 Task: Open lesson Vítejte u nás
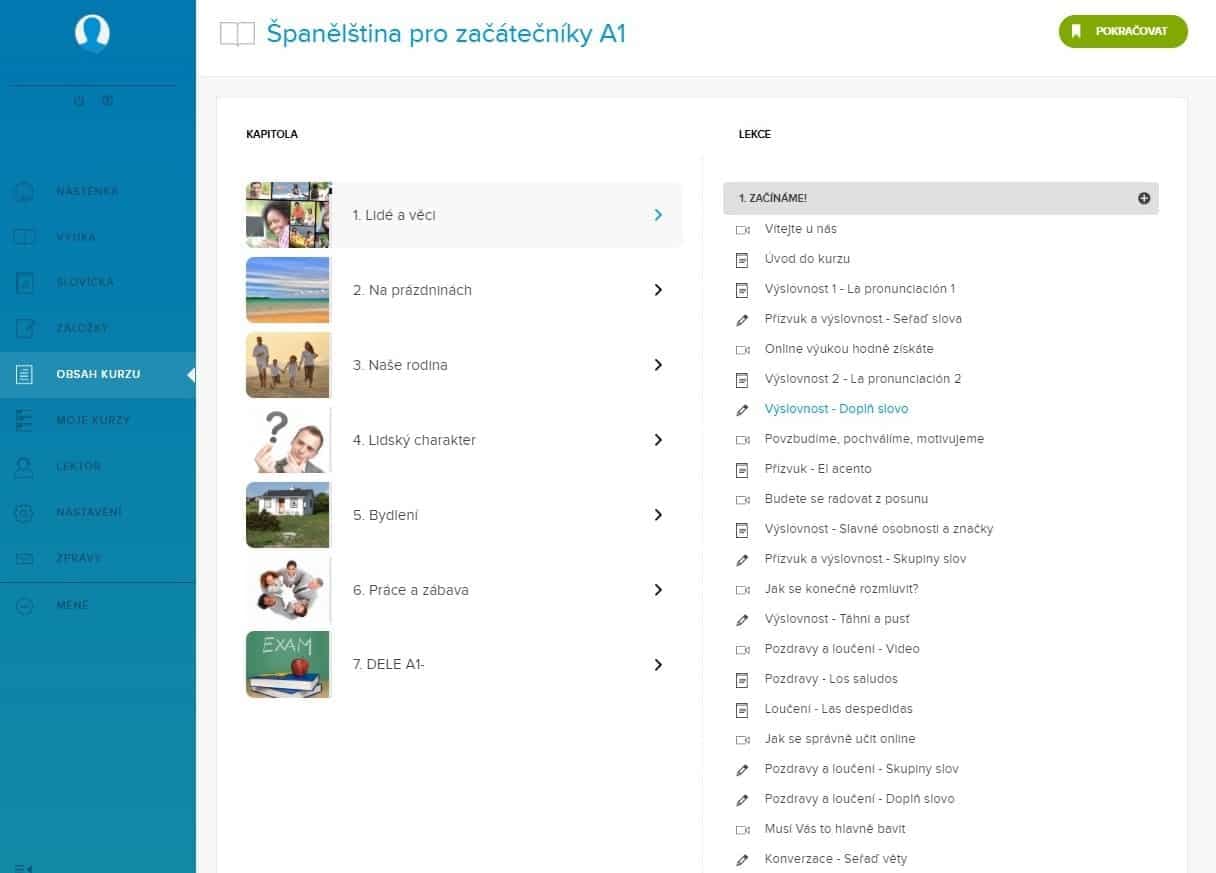click(801, 229)
